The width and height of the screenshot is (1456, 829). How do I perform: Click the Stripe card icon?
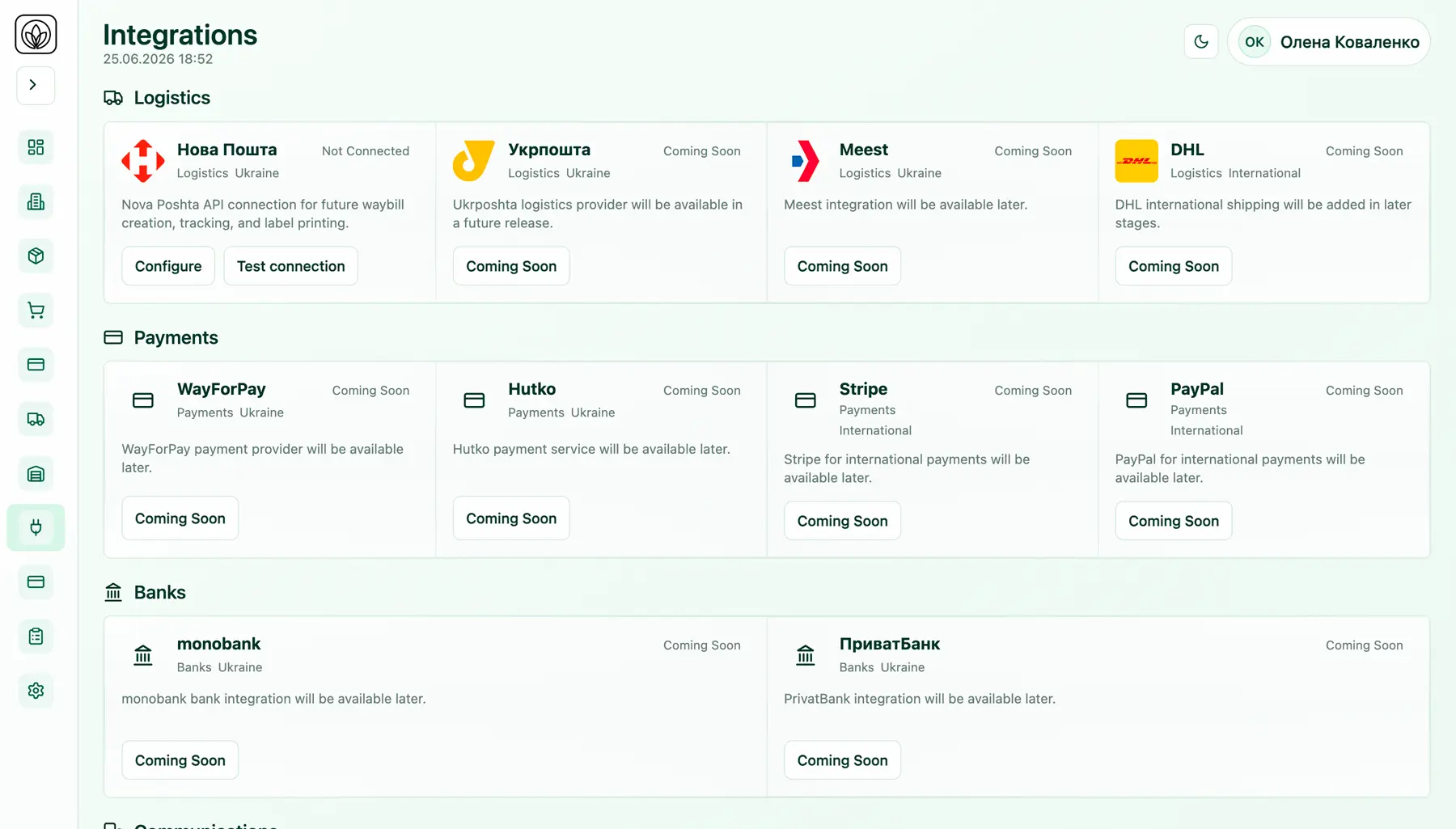(x=806, y=400)
